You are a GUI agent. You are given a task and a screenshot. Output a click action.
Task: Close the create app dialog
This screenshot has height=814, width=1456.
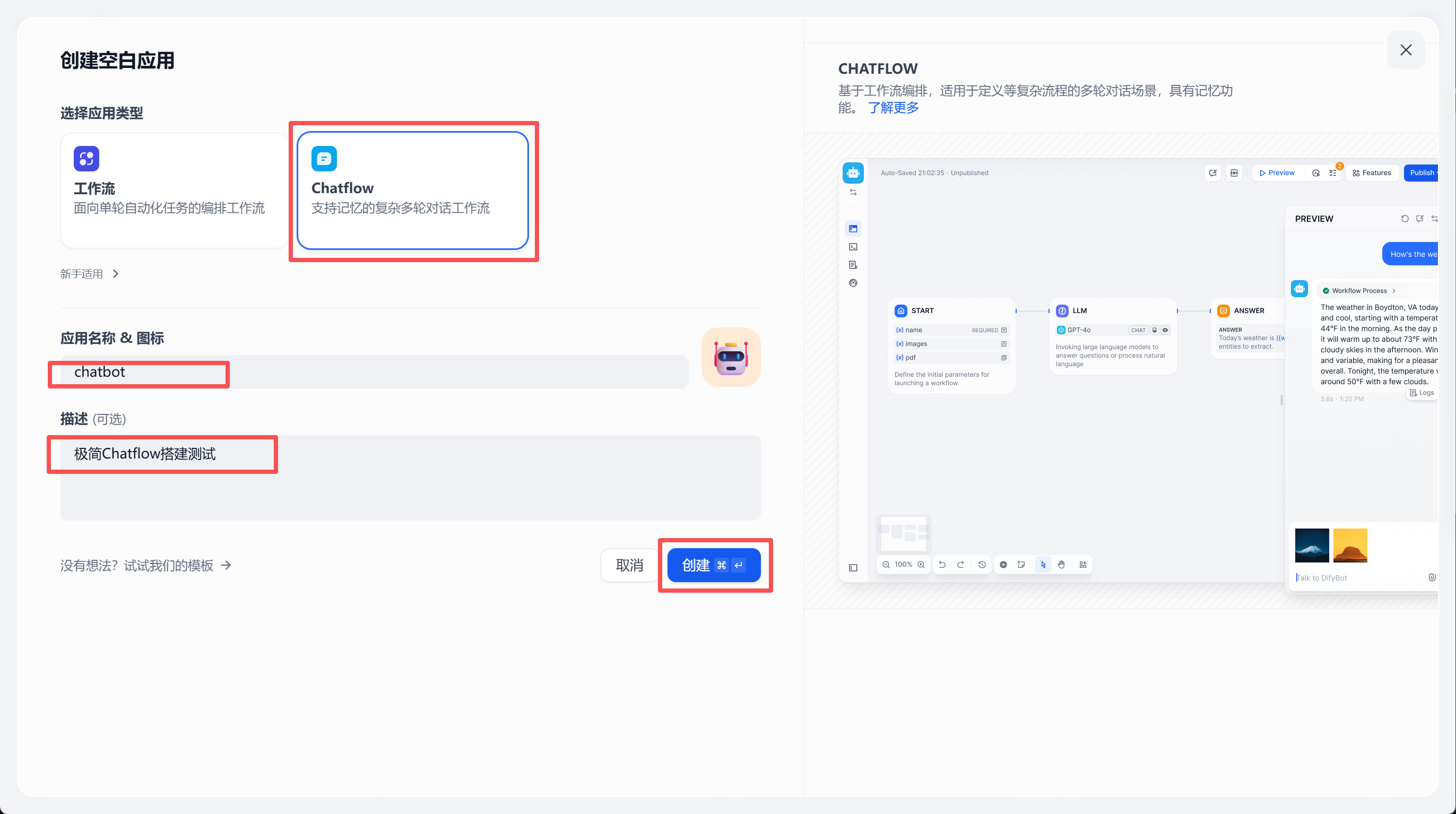pos(1406,50)
